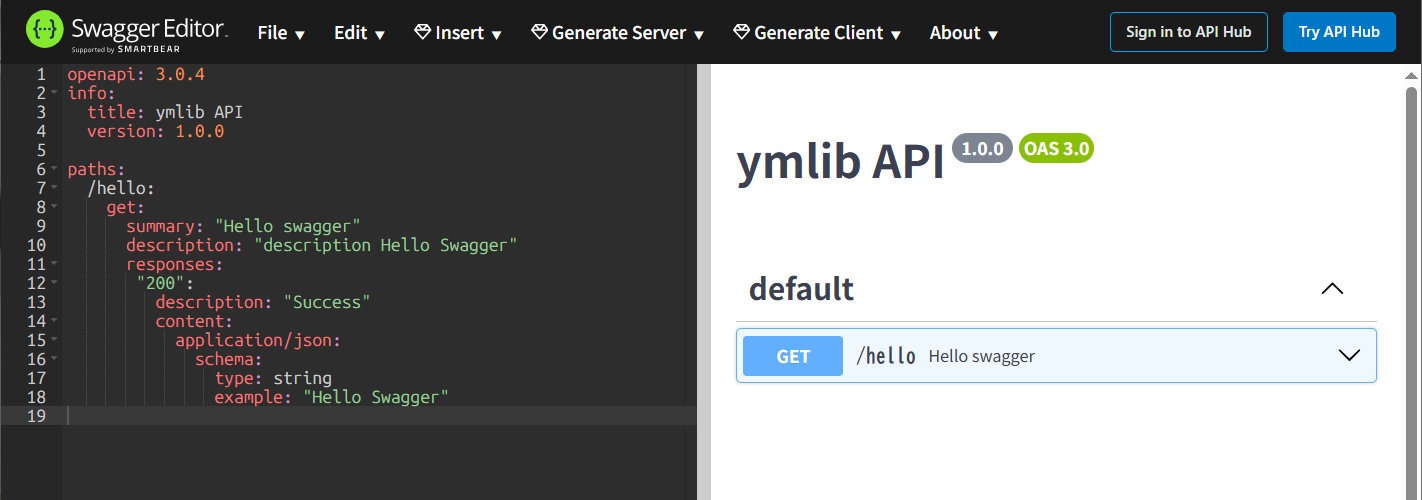Open the Insert menu
The width and height of the screenshot is (1422, 500).
(x=459, y=33)
